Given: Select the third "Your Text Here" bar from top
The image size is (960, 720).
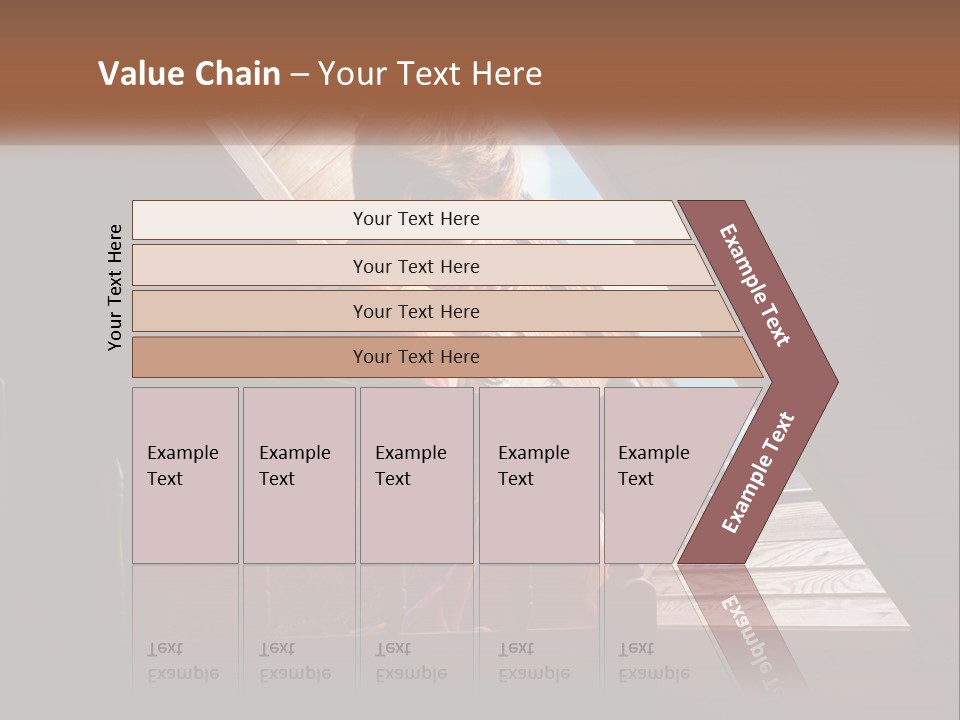Looking at the screenshot, I should (416, 311).
